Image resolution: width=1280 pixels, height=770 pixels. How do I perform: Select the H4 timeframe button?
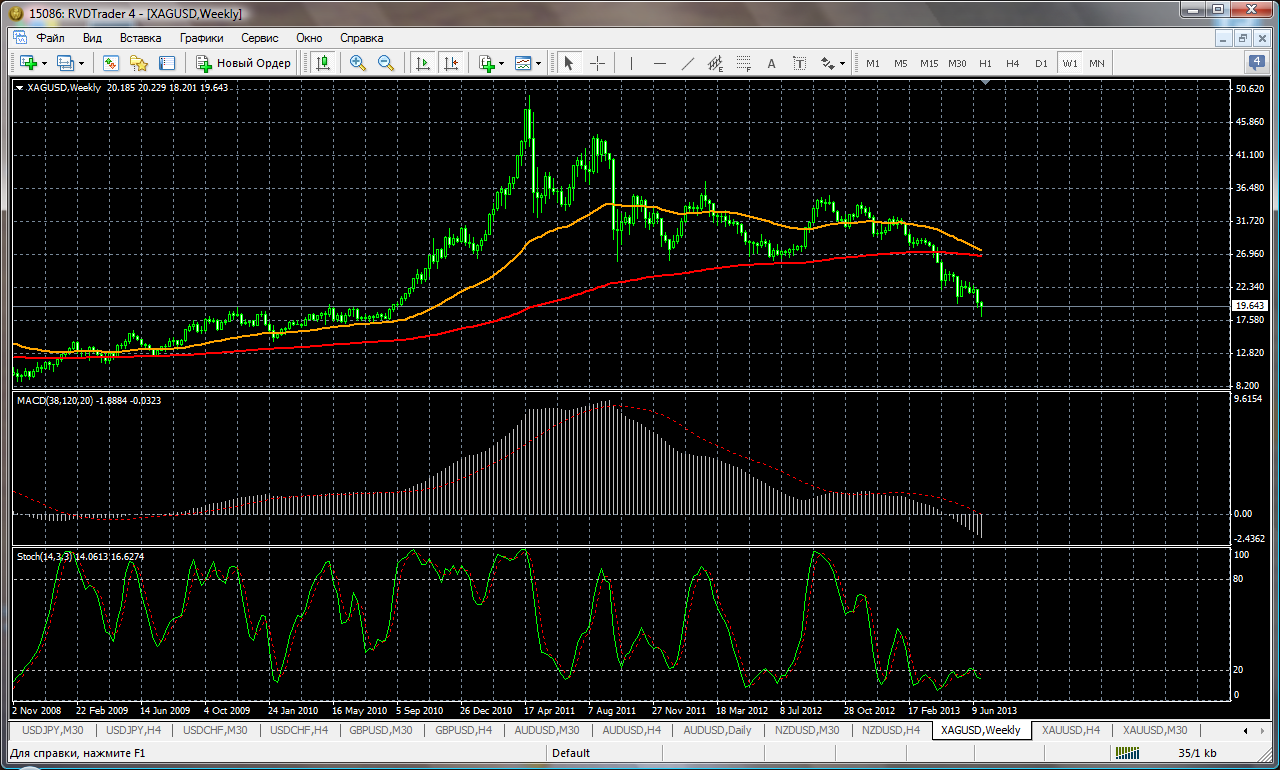click(x=1013, y=63)
